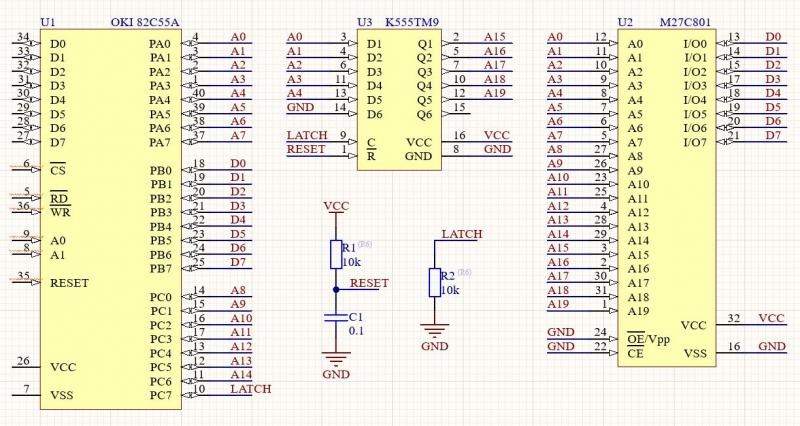Click the CS pin label on U1
The image size is (800, 426).
tap(58, 170)
